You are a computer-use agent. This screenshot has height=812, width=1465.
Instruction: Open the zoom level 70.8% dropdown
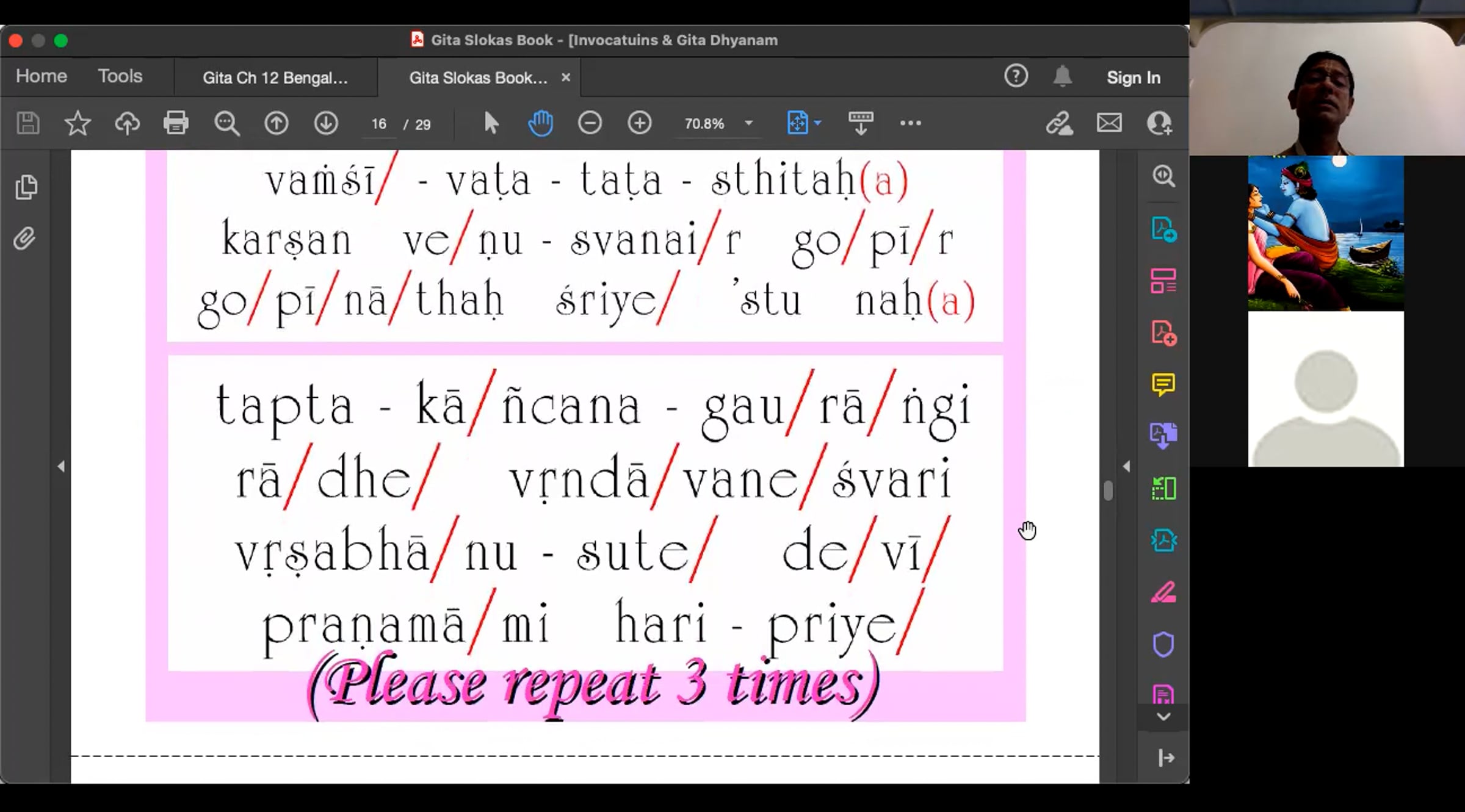[748, 123]
